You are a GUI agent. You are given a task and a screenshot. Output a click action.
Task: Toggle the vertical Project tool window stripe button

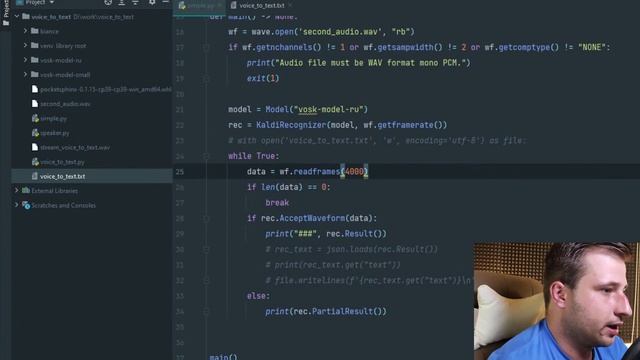click(x=6, y=13)
